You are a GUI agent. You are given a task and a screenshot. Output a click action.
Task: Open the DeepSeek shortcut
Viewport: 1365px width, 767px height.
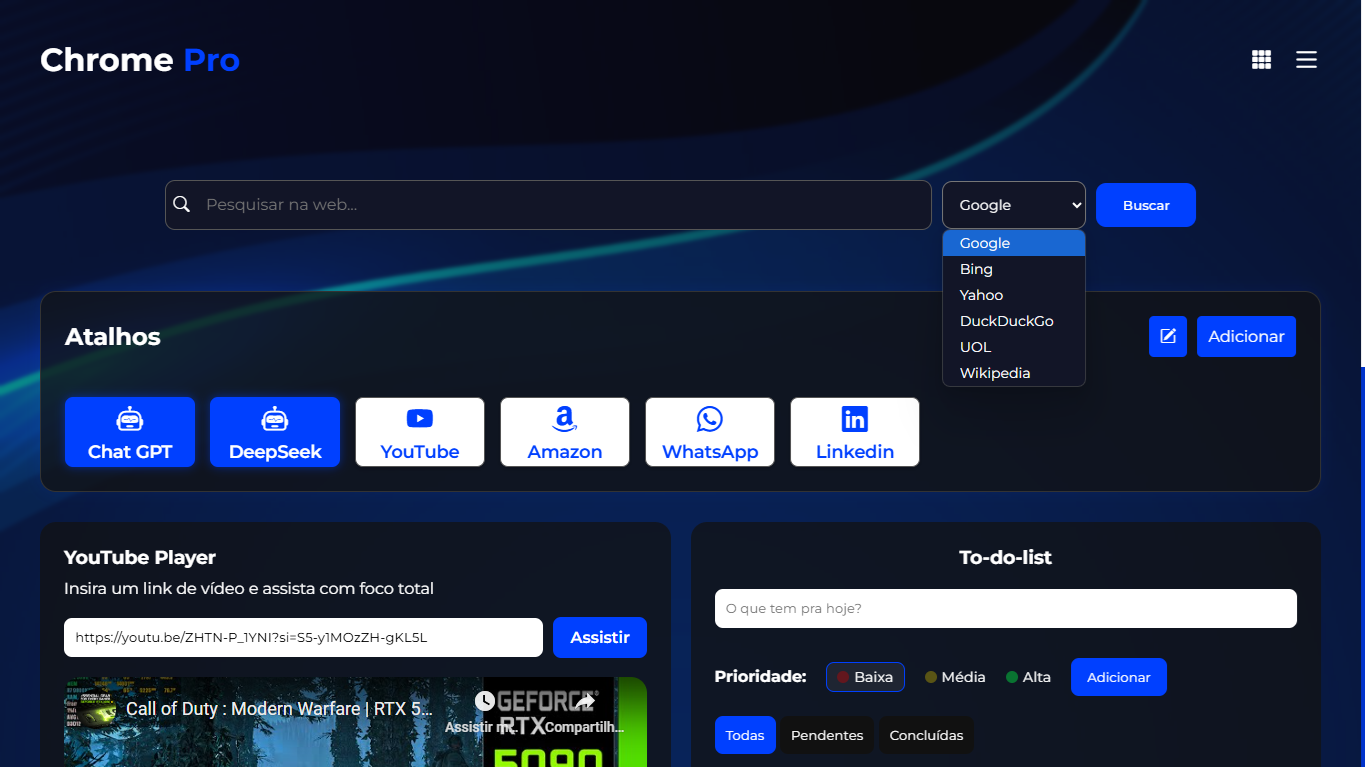275,432
